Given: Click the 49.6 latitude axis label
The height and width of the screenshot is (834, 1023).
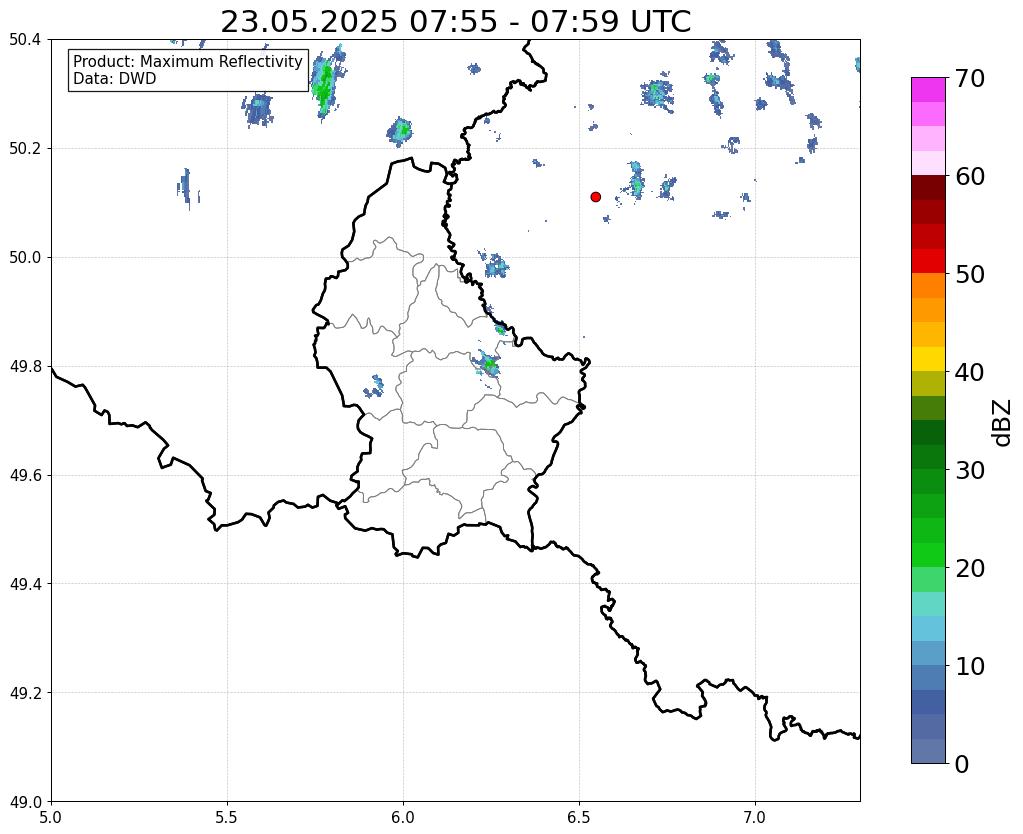Looking at the screenshot, I should click(x=25, y=476).
